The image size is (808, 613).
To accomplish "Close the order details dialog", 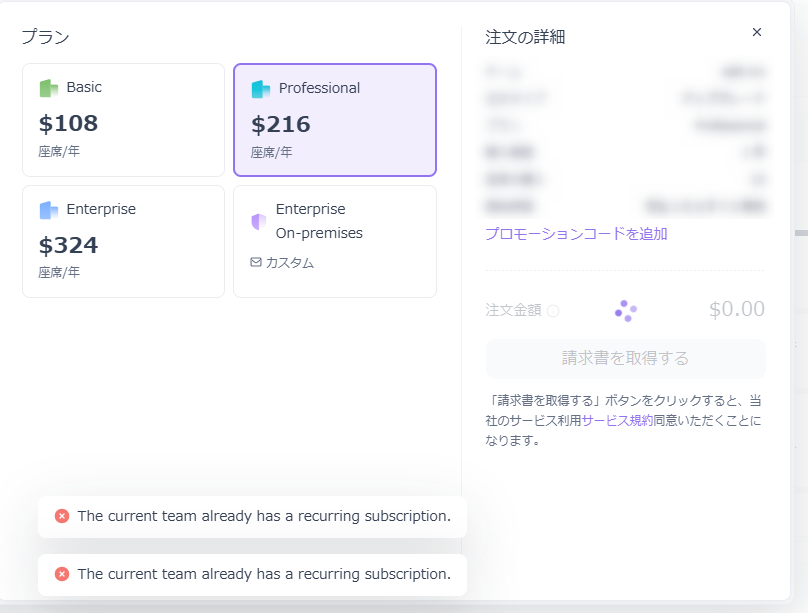I will (757, 32).
